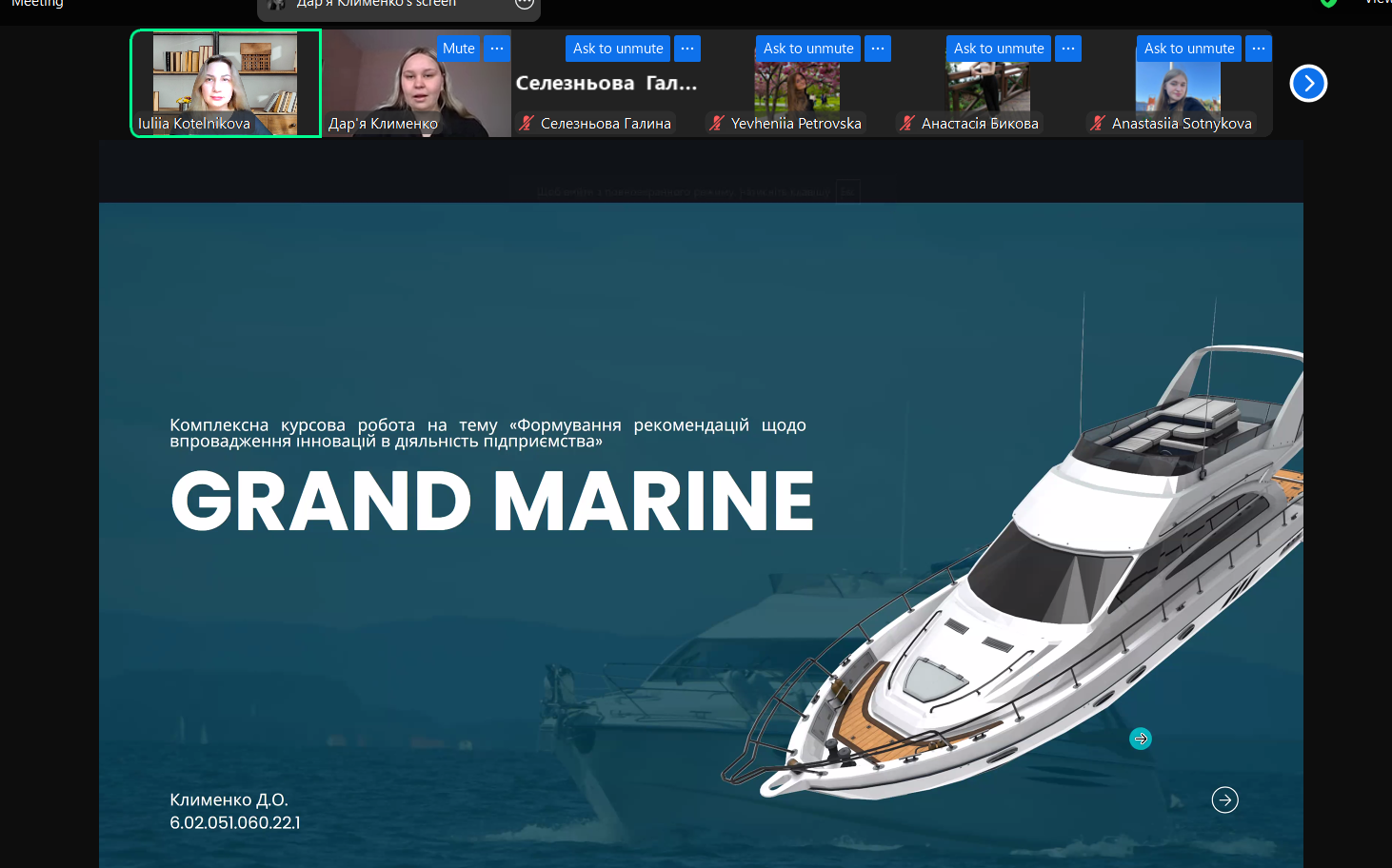1392x868 pixels.
Task: Open shared screen options ellipsis in banner
Action: click(525, 4)
